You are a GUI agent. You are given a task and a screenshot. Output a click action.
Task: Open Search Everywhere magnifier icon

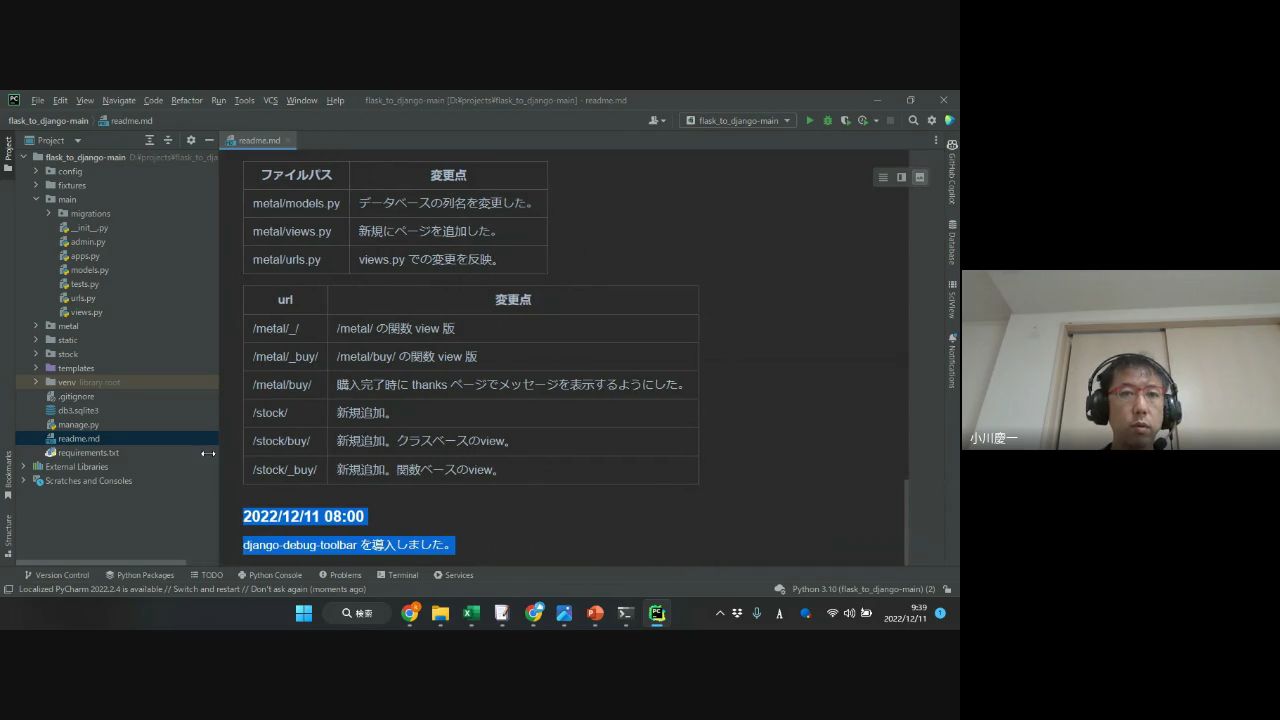[x=913, y=121]
